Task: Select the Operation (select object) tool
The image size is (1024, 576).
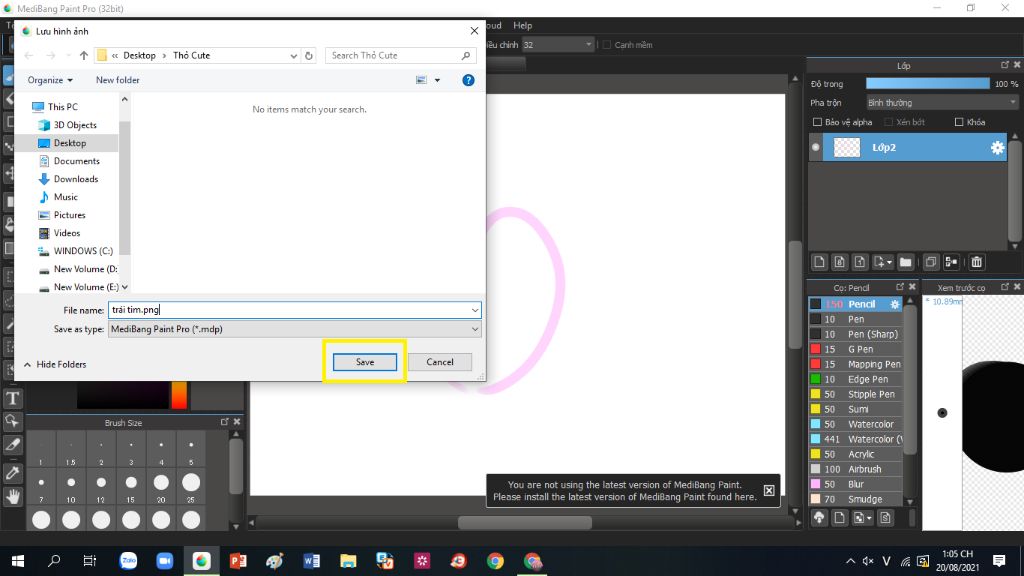Action: click(x=12, y=421)
